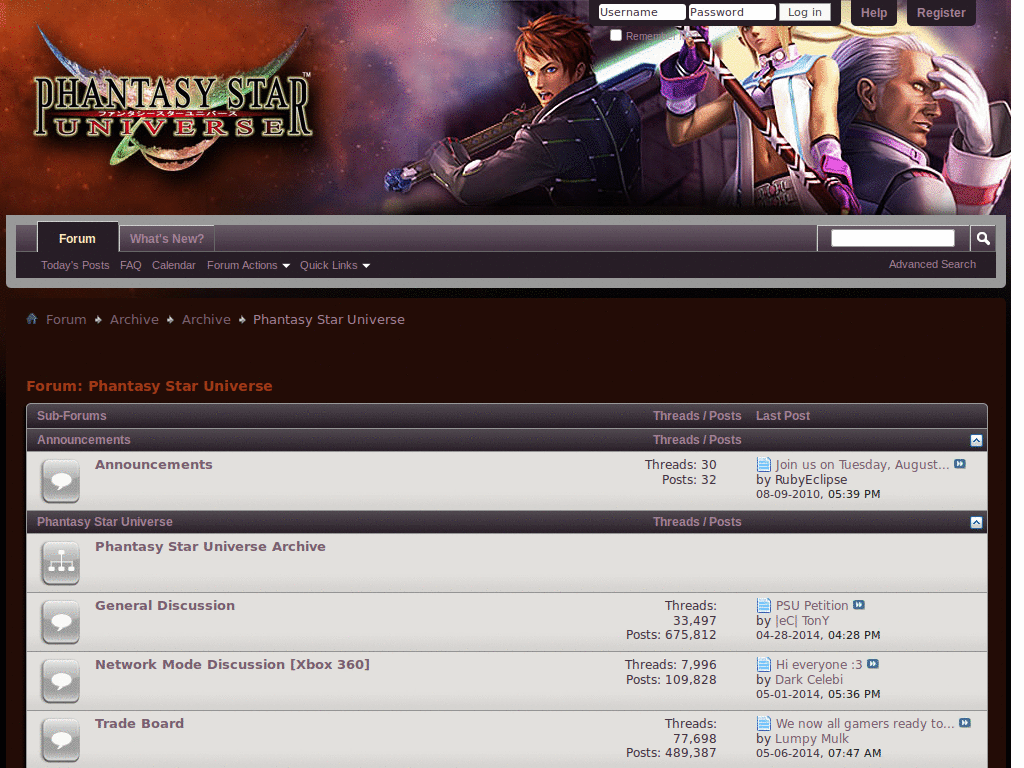Open Advanced Search
The height and width of the screenshot is (768, 1024).
[932, 264]
